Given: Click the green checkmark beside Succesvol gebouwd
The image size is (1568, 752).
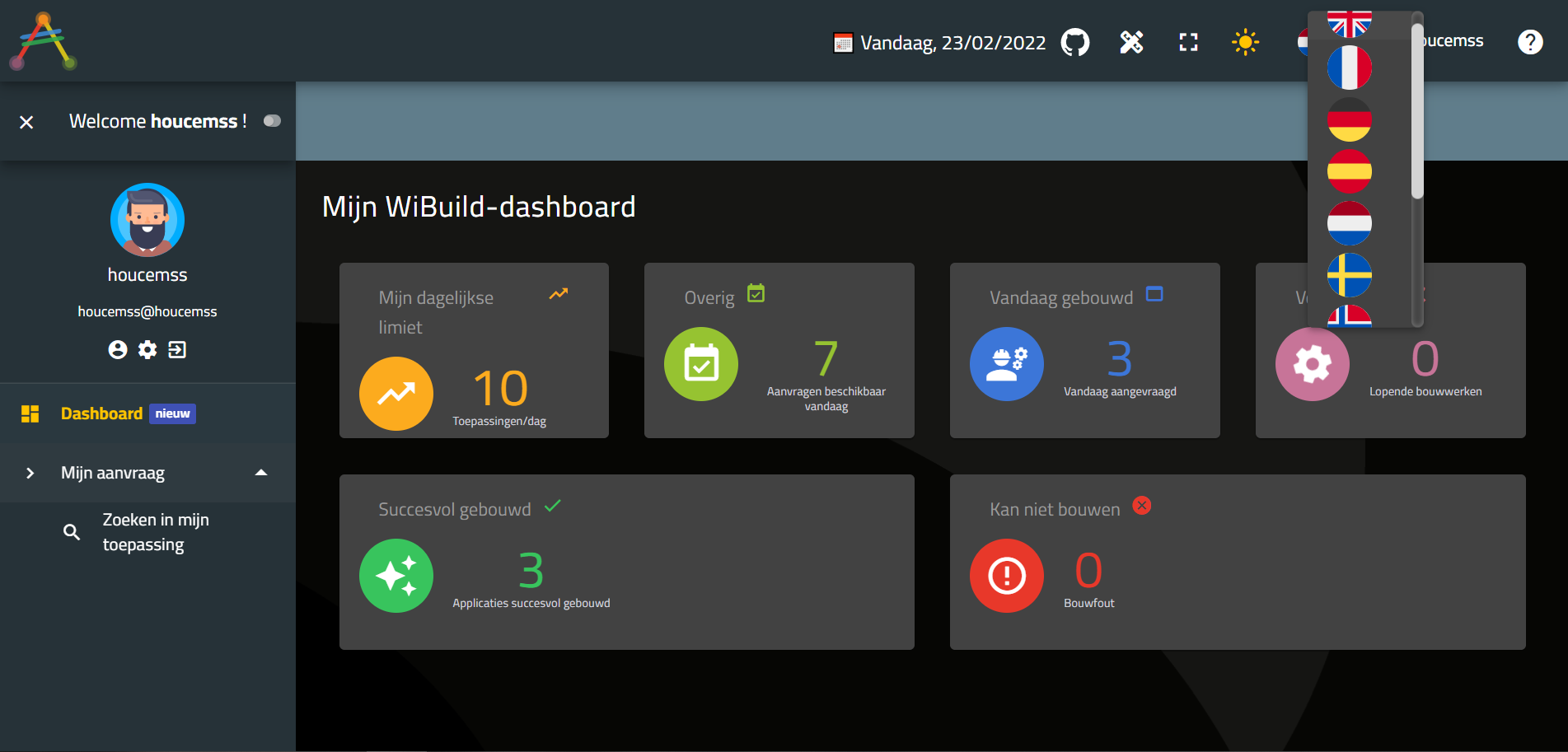Looking at the screenshot, I should click(552, 506).
